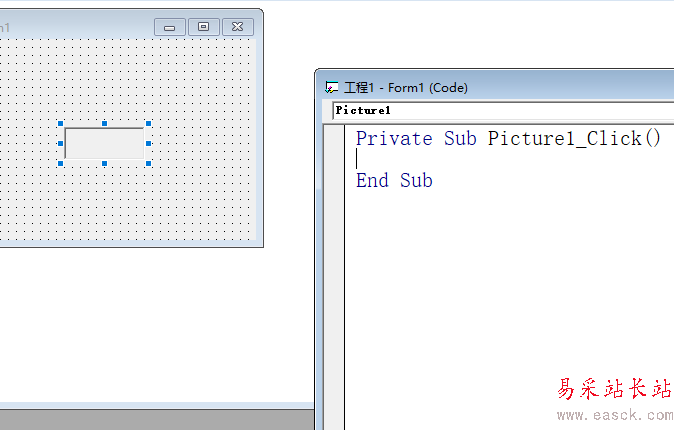Click right-middle resize handle of picture box
This screenshot has width=674, height=430.
coord(148,143)
